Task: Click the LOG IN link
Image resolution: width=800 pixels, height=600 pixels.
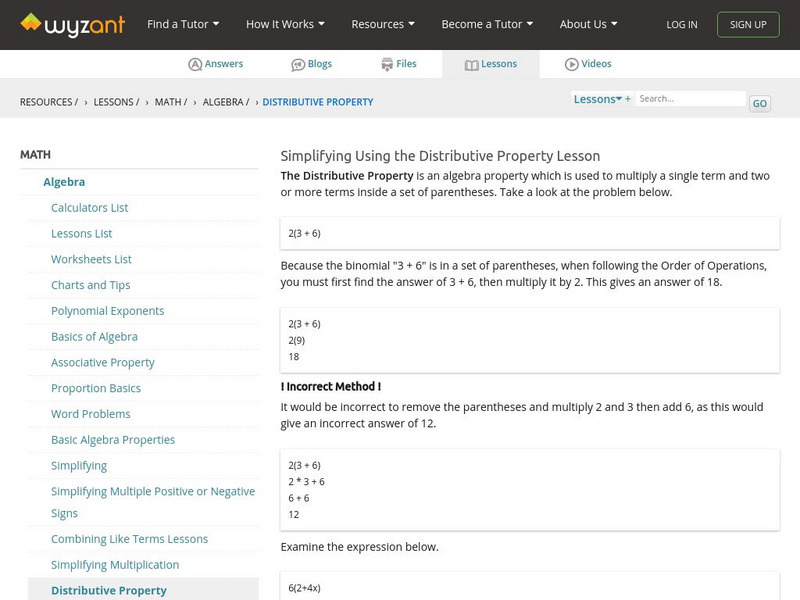Action: point(682,24)
